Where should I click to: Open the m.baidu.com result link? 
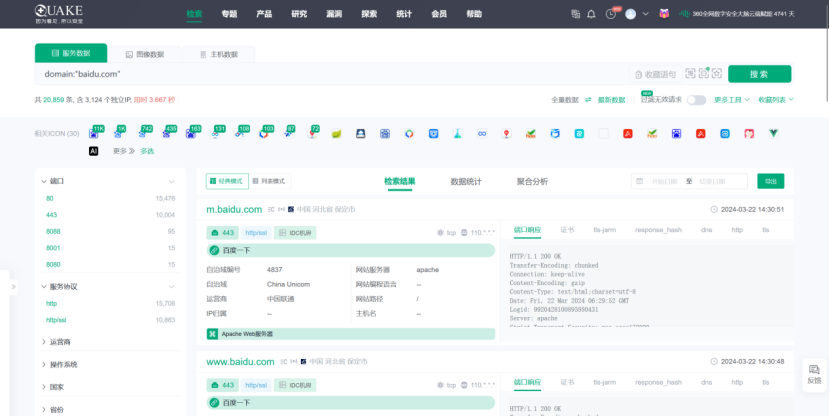tap(234, 210)
